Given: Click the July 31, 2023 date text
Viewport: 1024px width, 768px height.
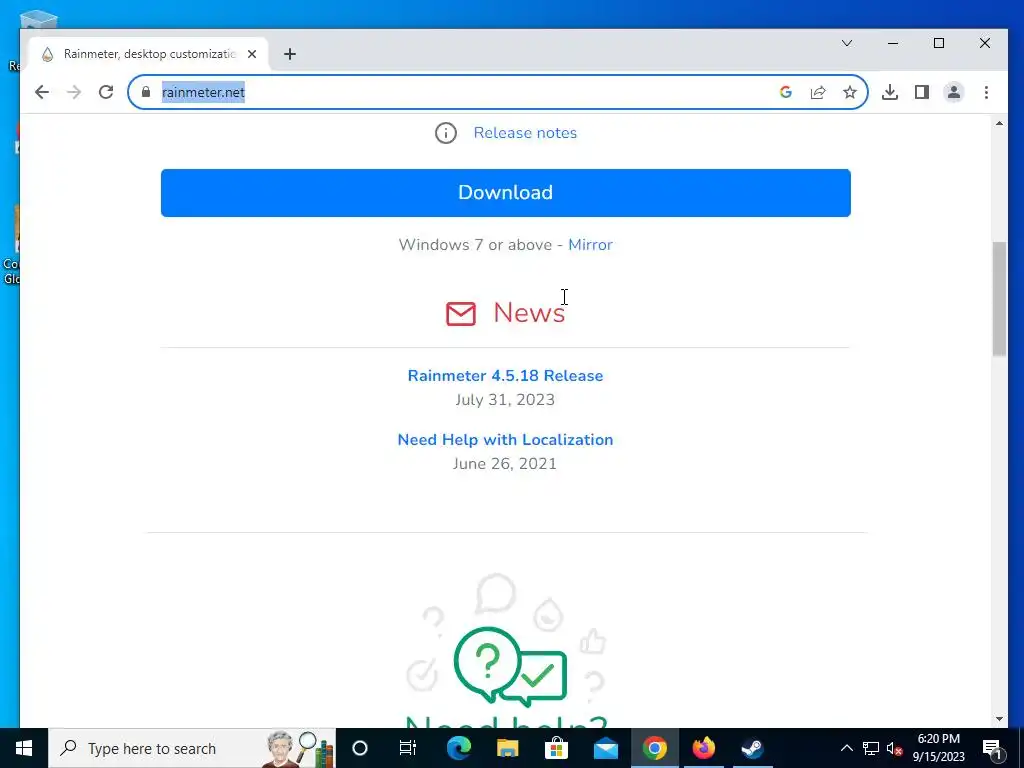Looking at the screenshot, I should coord(505,400).
